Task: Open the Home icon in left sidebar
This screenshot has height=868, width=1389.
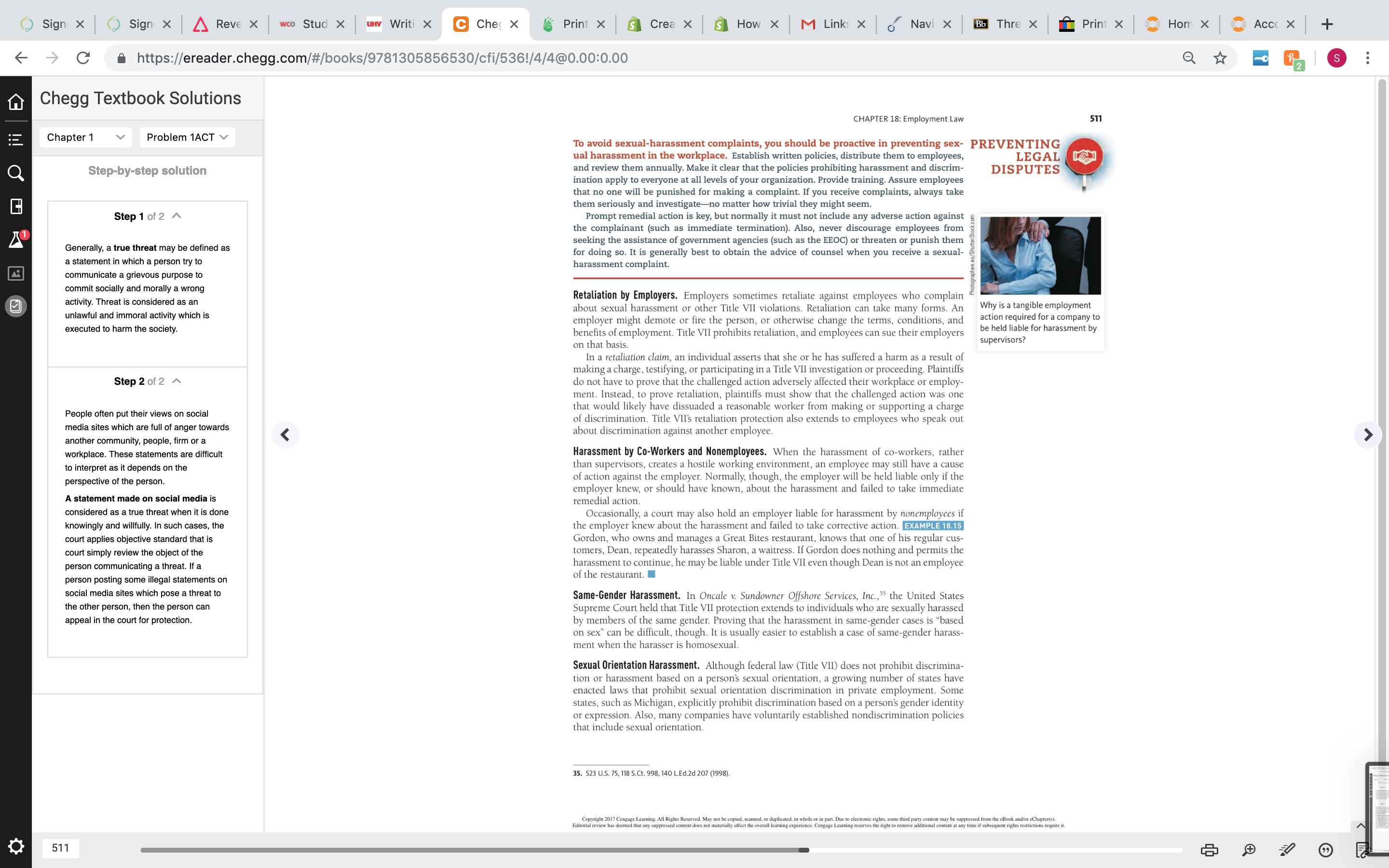Action: coord(15,102)
